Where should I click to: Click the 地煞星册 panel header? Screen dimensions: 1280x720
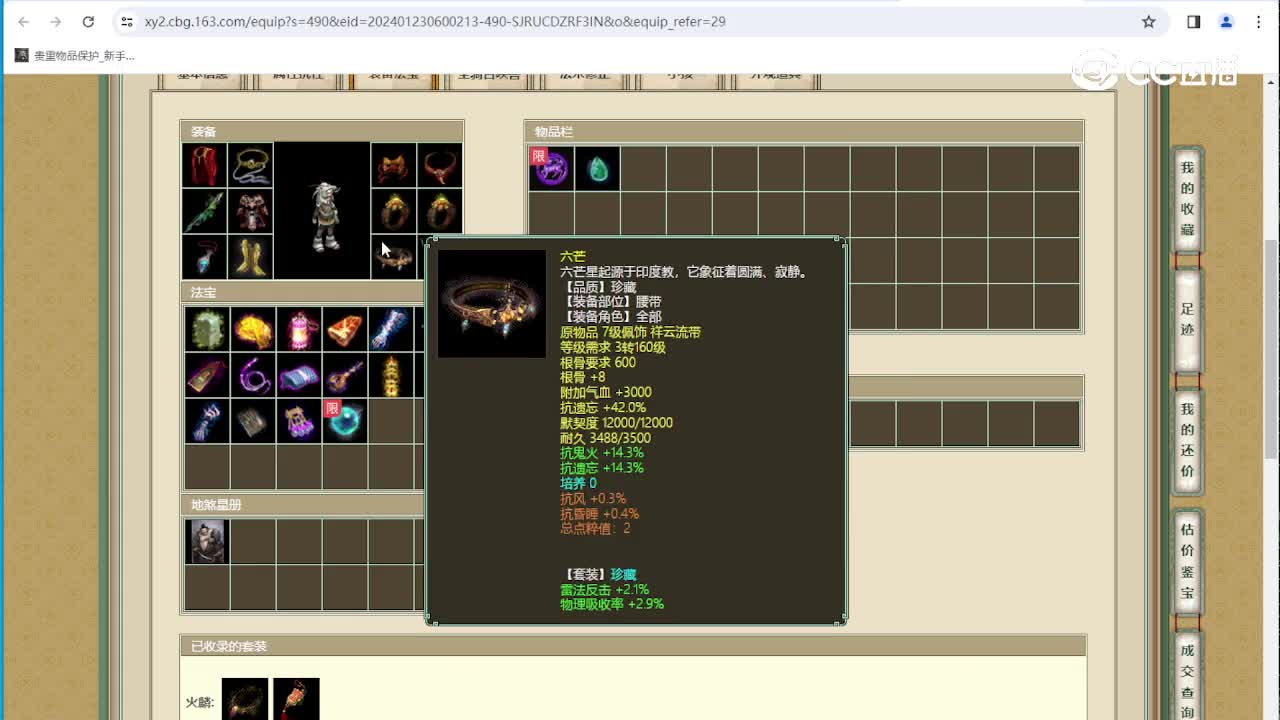[x=304, y=504]
